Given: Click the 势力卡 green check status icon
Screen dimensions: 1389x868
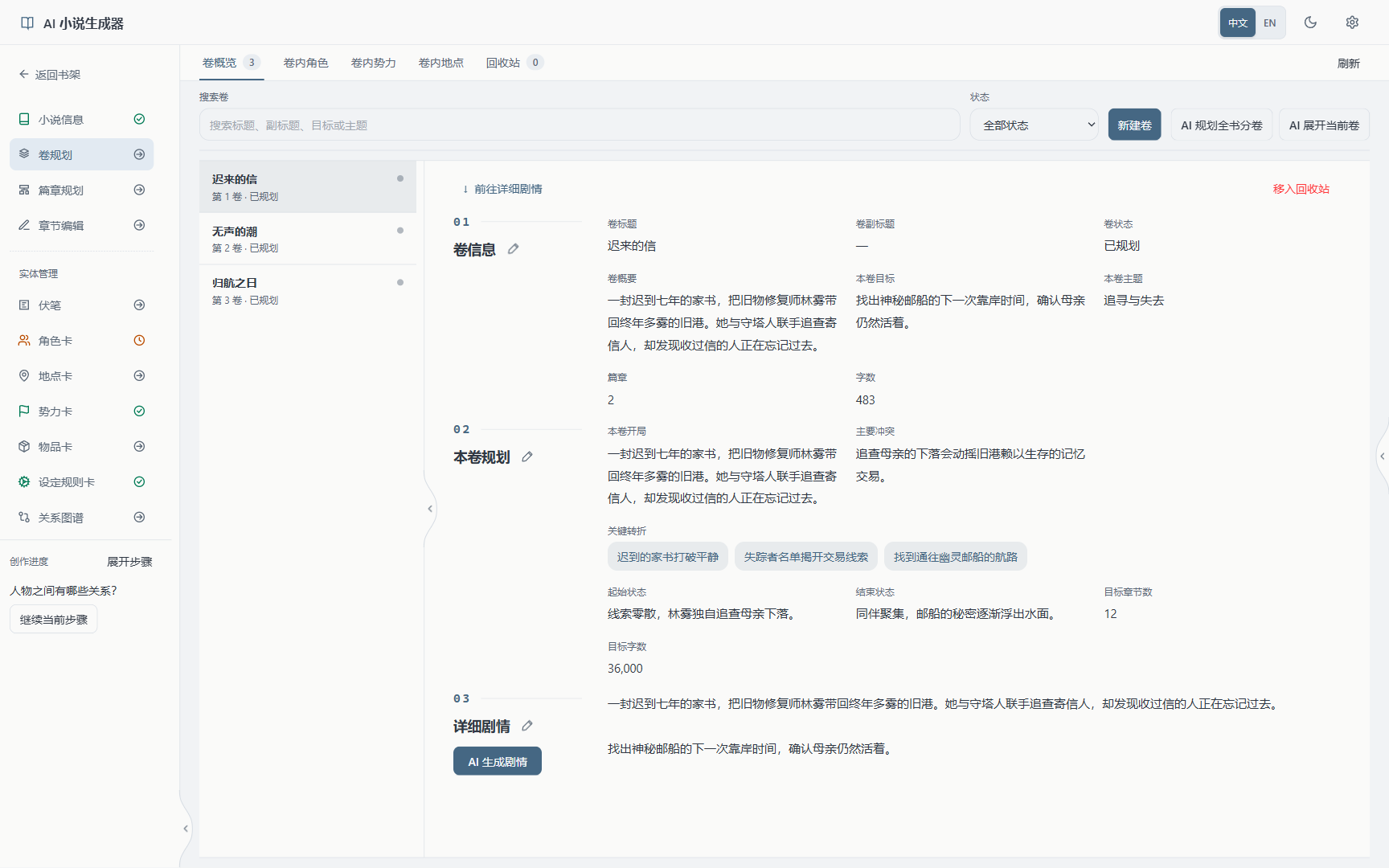Looking at the screenshot, I should click(x=139, y=411).
